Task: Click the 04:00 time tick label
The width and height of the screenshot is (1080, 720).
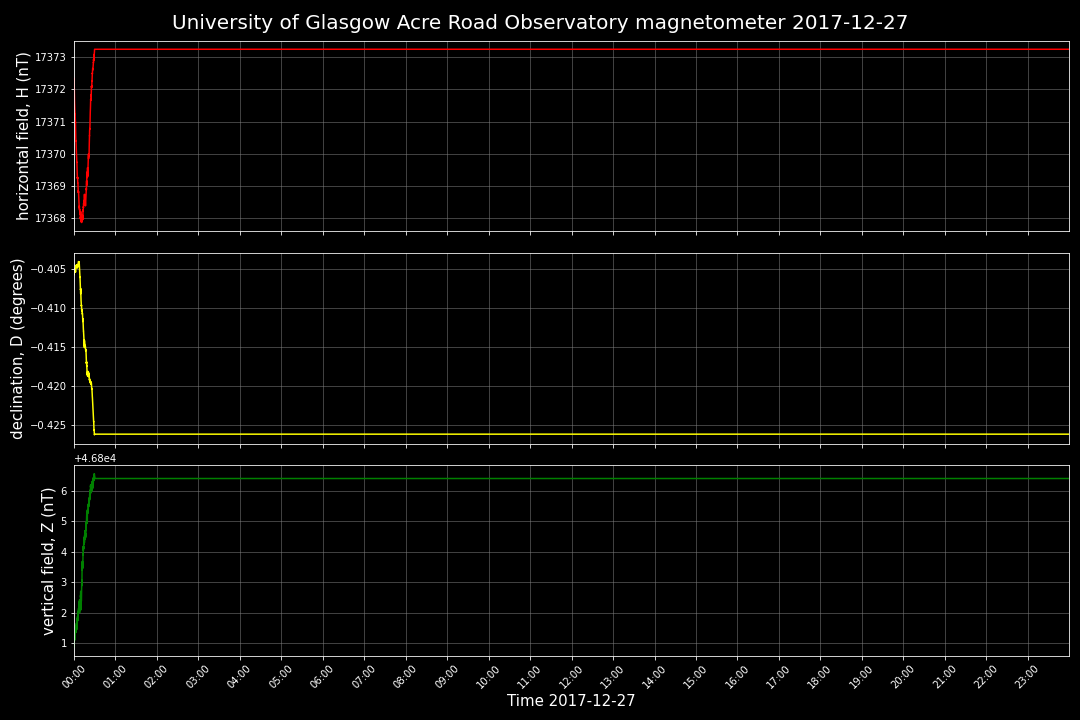Action: click(x=239, y=677)
